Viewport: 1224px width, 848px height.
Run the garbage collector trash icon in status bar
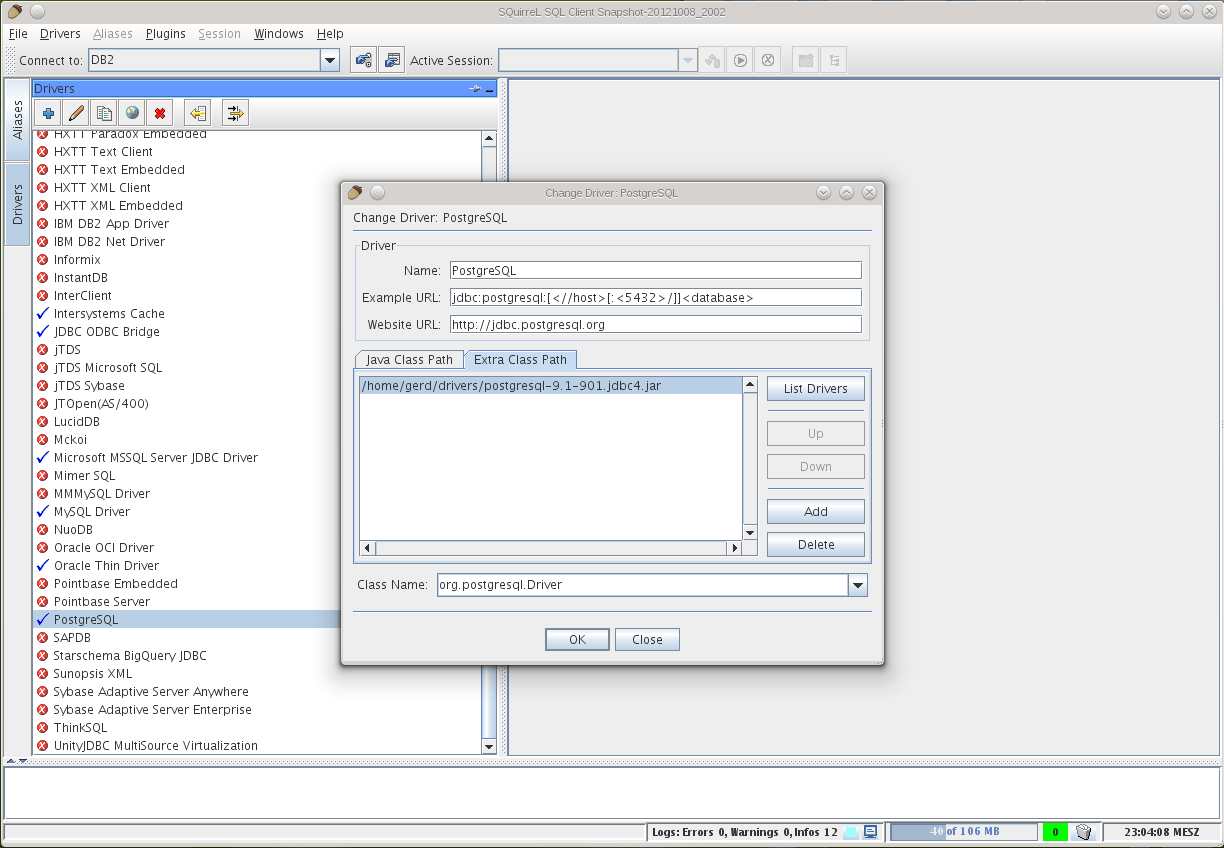pos(1084,831)
